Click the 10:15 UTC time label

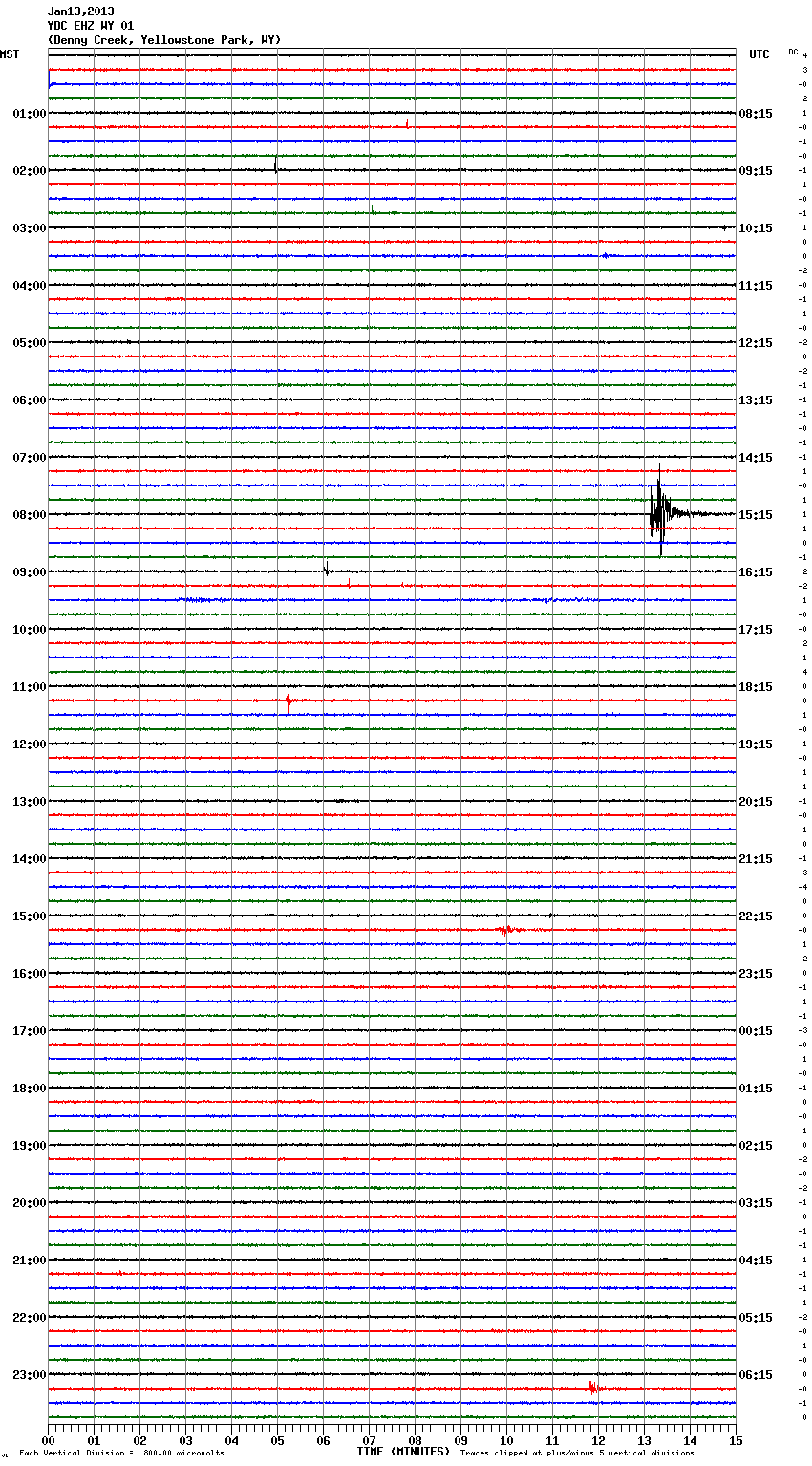tap(756, 228)
